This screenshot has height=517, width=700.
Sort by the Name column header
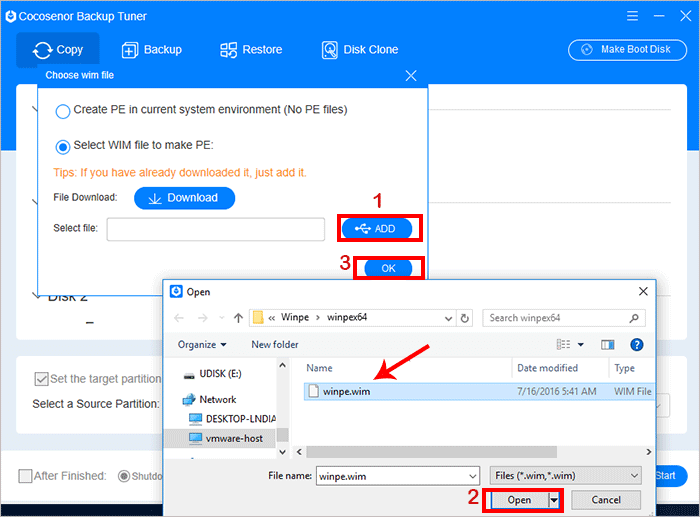click(x=319, y=368)
